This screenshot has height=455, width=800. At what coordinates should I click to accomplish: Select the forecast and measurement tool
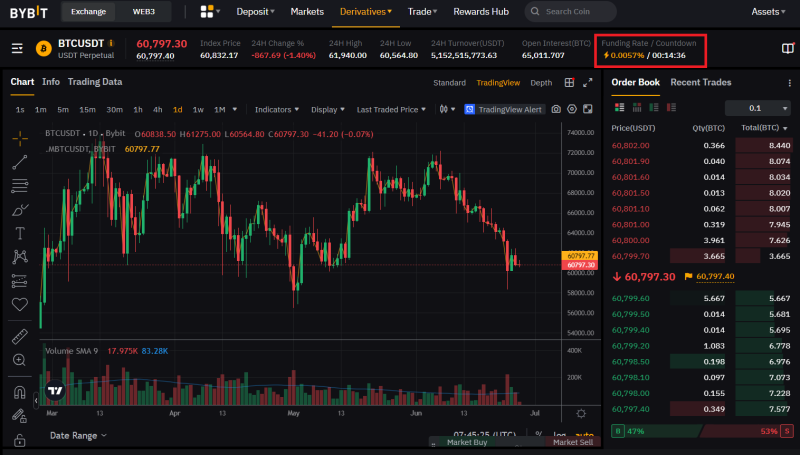click(20, 281)
